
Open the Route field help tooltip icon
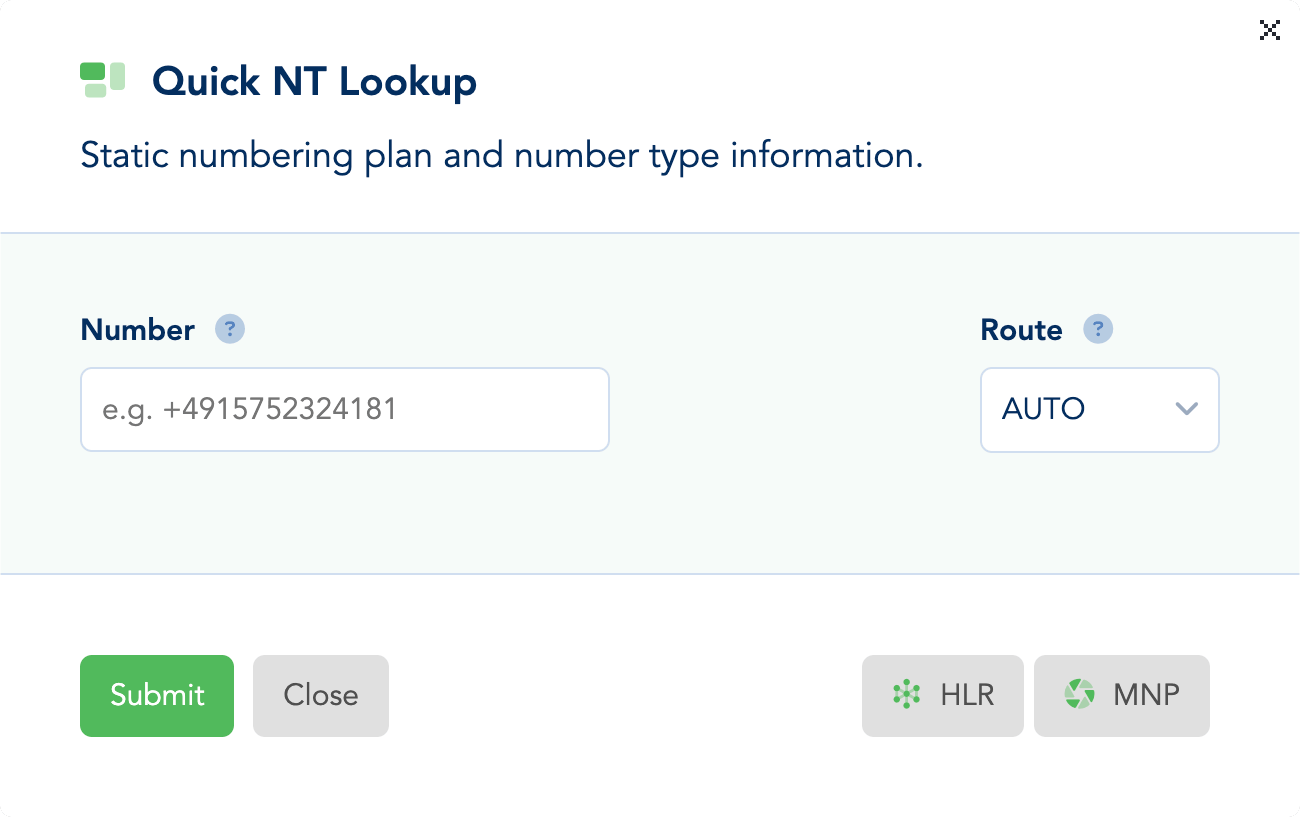click(1098, 329)
